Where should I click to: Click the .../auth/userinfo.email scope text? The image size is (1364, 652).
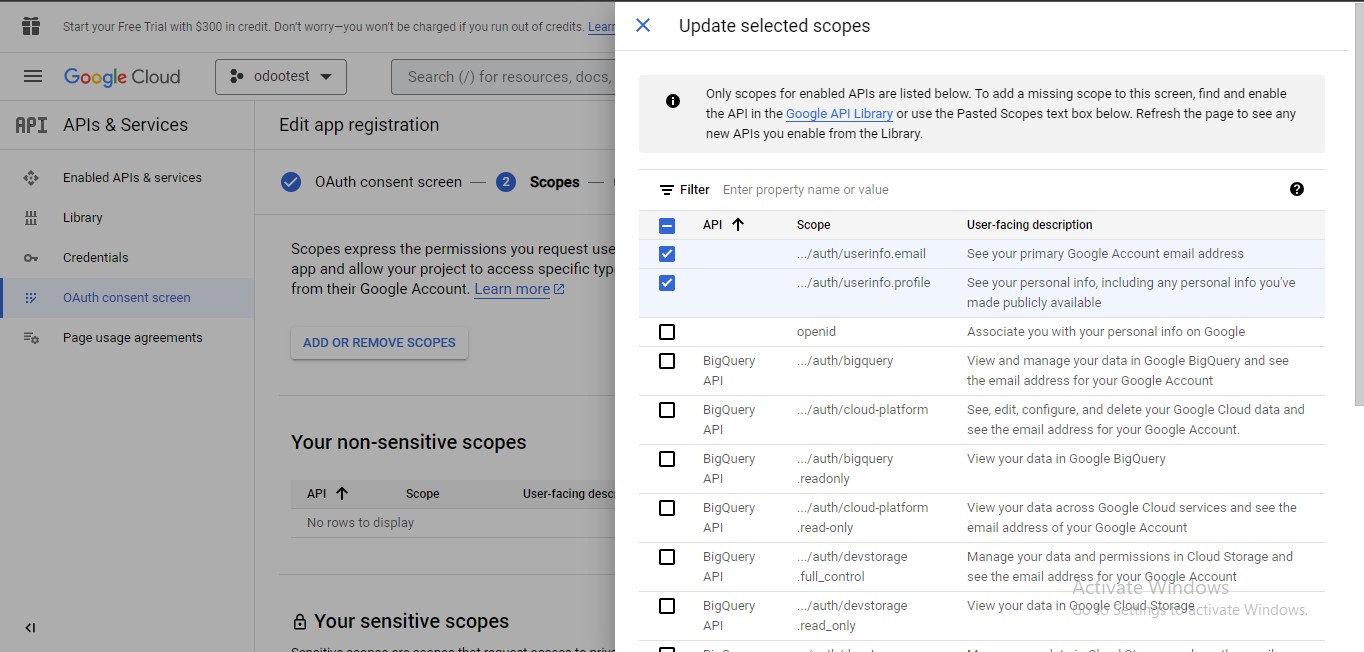(861, 254)
